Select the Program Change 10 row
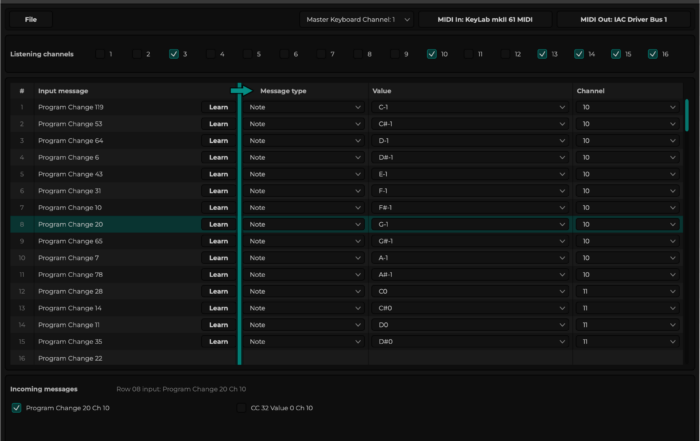The image size is (700, 441). [x=346, y=208]
